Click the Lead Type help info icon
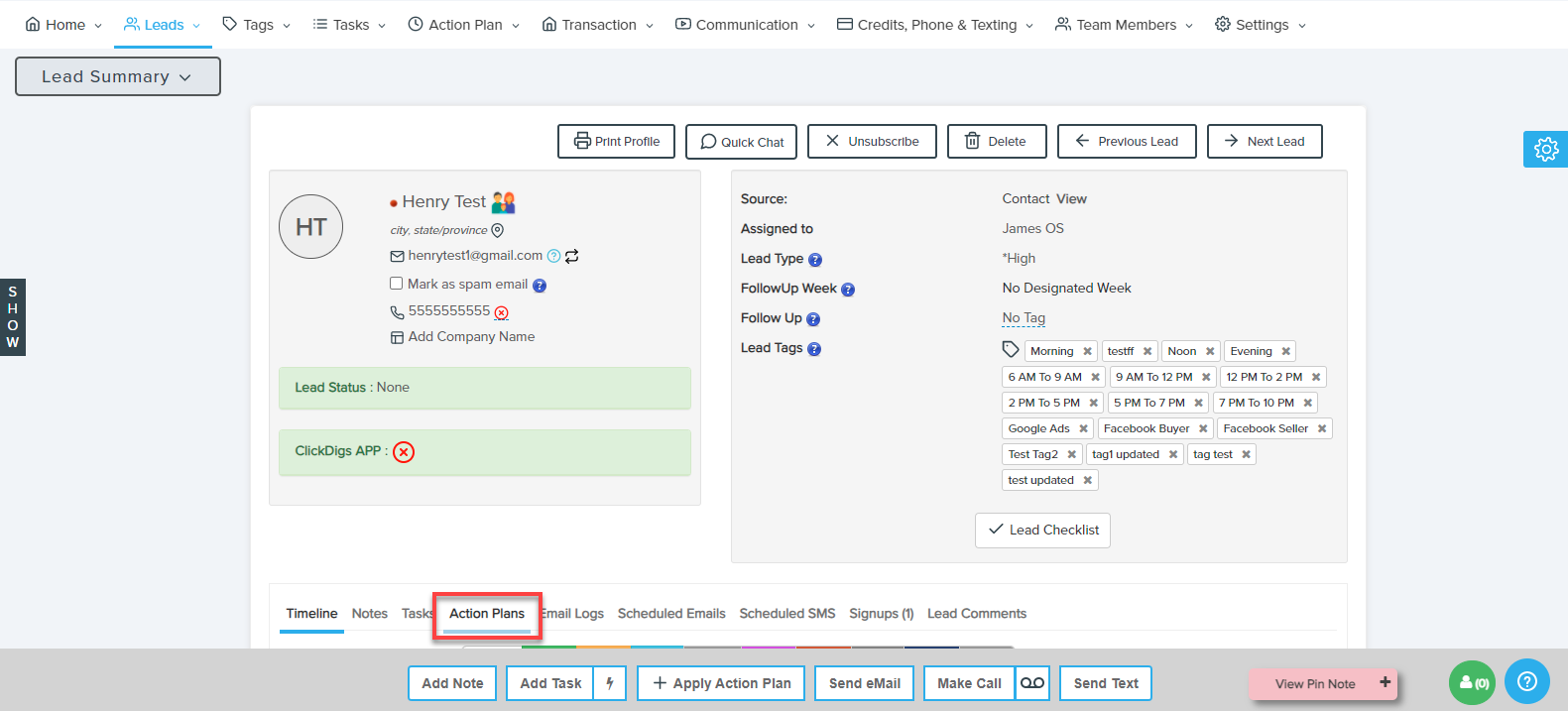 (815, 260)
